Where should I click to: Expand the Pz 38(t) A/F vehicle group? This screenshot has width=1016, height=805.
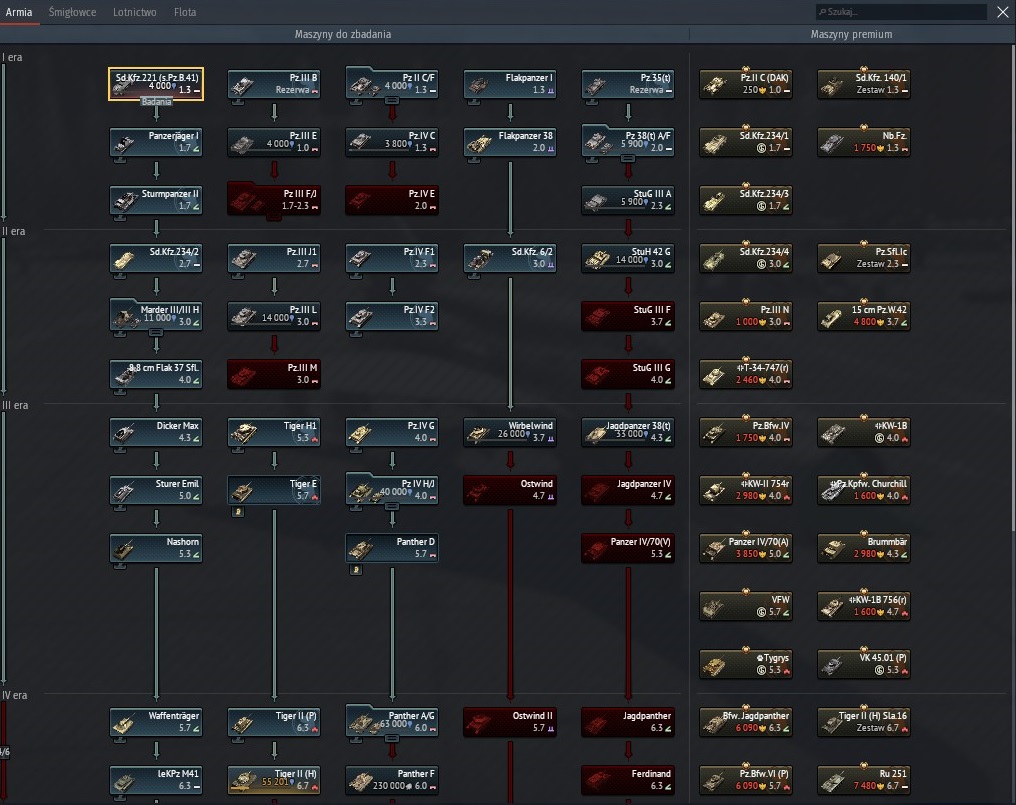(628, 158)
